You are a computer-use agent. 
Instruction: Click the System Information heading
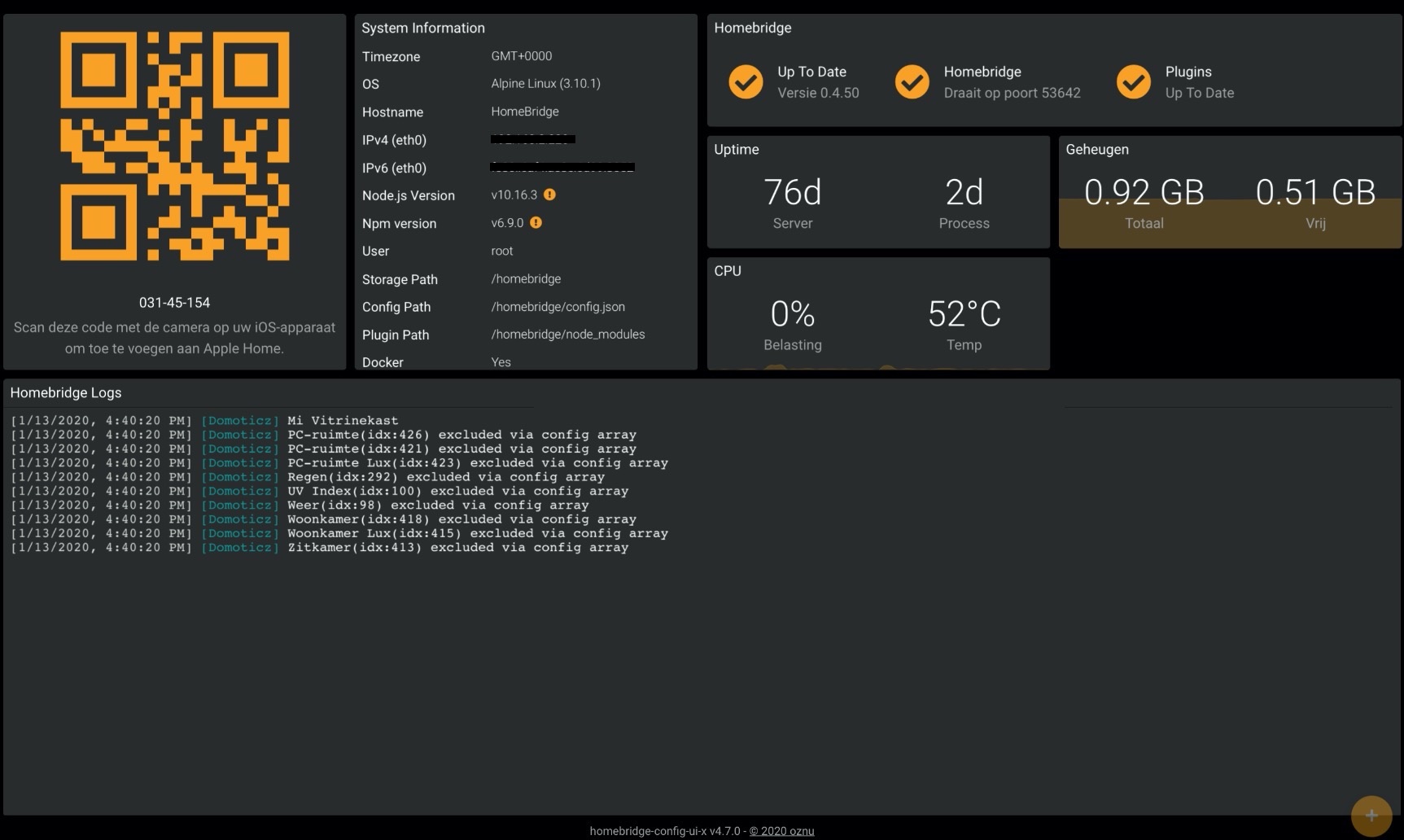[x=423, y=28]
